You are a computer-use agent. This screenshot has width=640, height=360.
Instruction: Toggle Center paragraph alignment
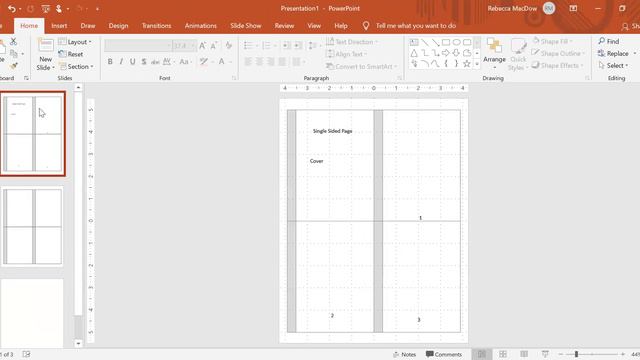point(259,62)
